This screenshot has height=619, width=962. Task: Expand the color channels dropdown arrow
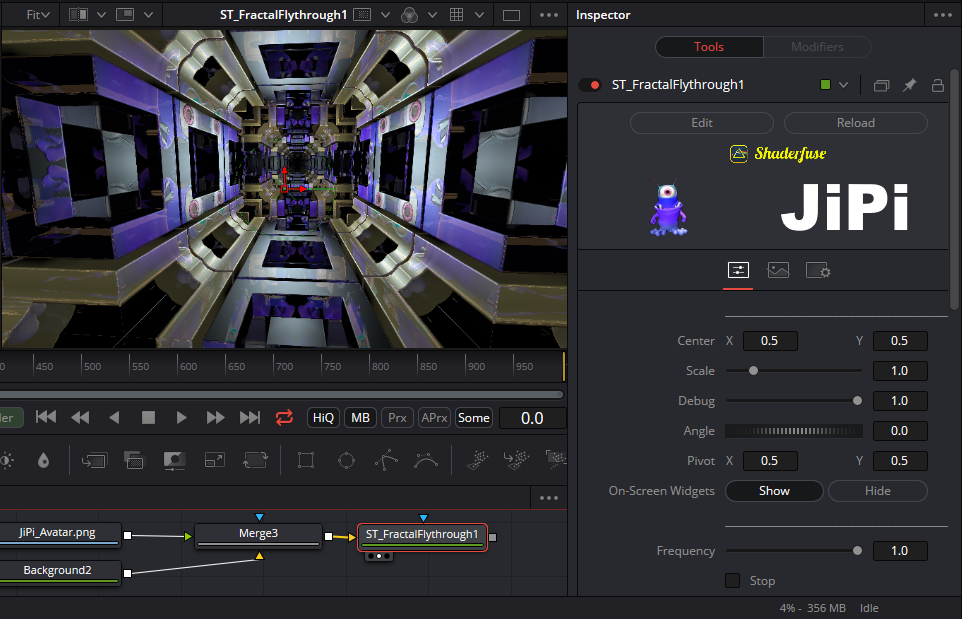432,15
